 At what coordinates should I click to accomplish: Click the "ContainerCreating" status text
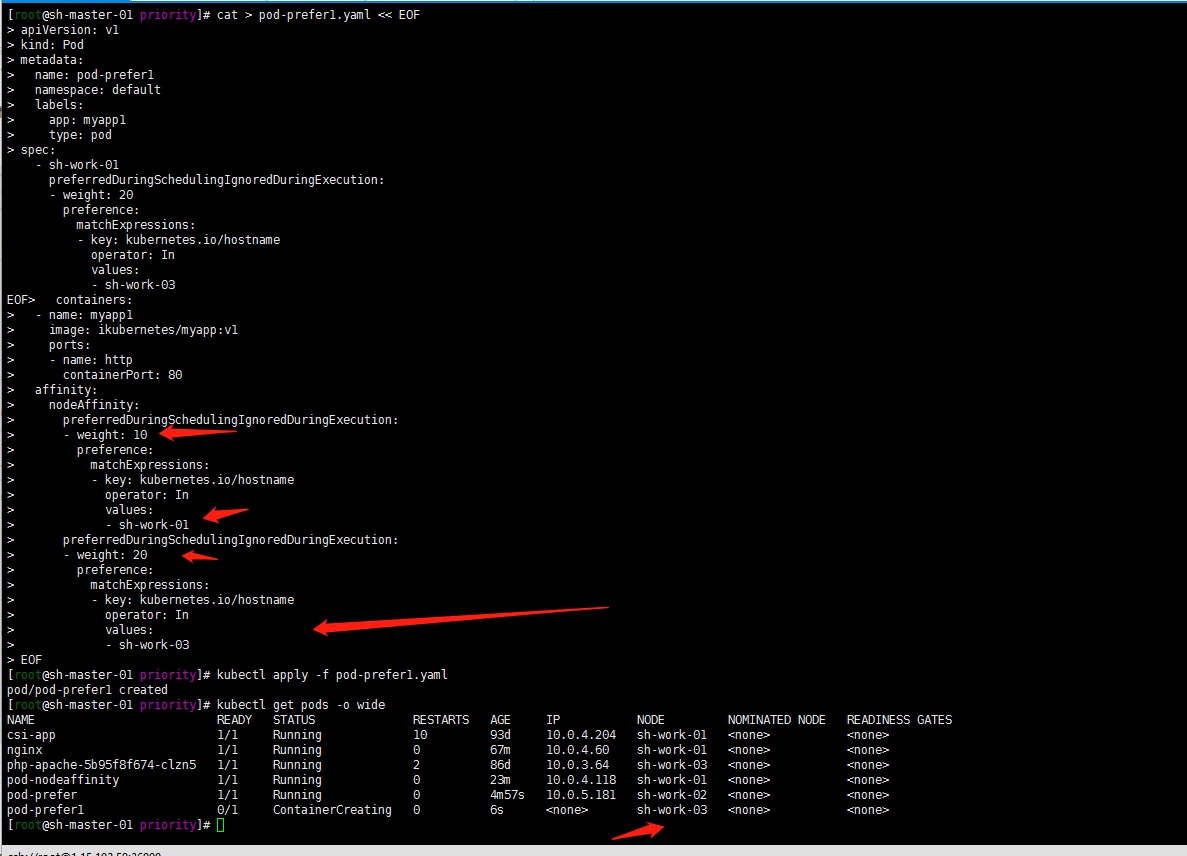pos(332,811)
